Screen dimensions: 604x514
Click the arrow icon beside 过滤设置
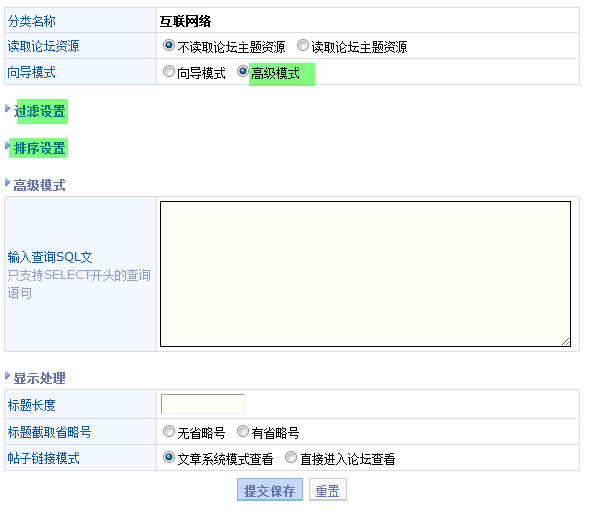8,109
